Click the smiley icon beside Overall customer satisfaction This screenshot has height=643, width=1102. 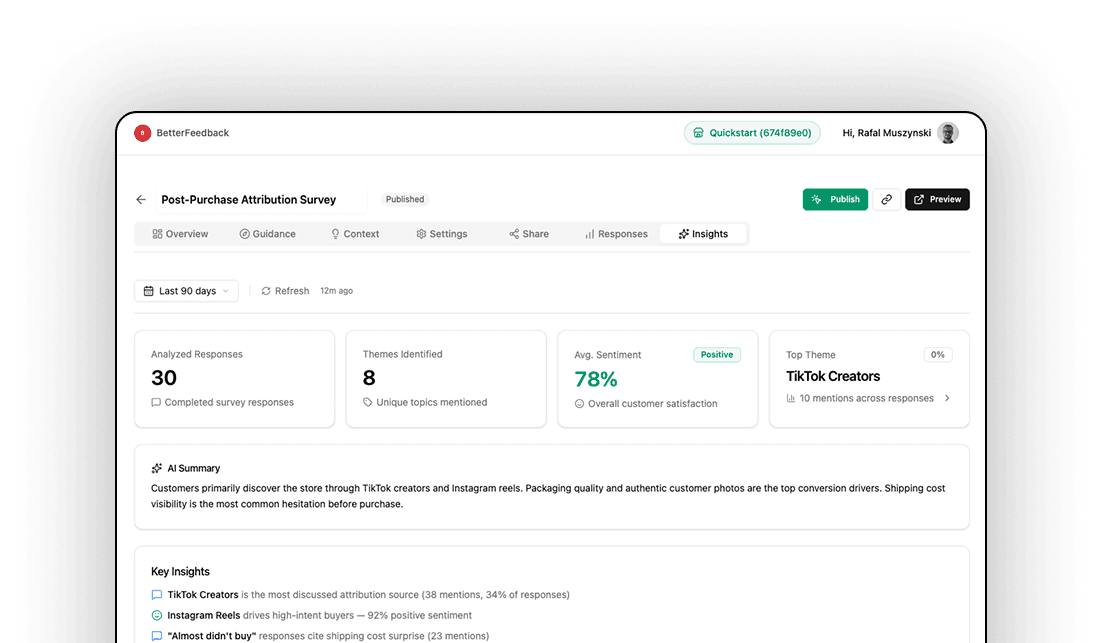tap(579, 404)
